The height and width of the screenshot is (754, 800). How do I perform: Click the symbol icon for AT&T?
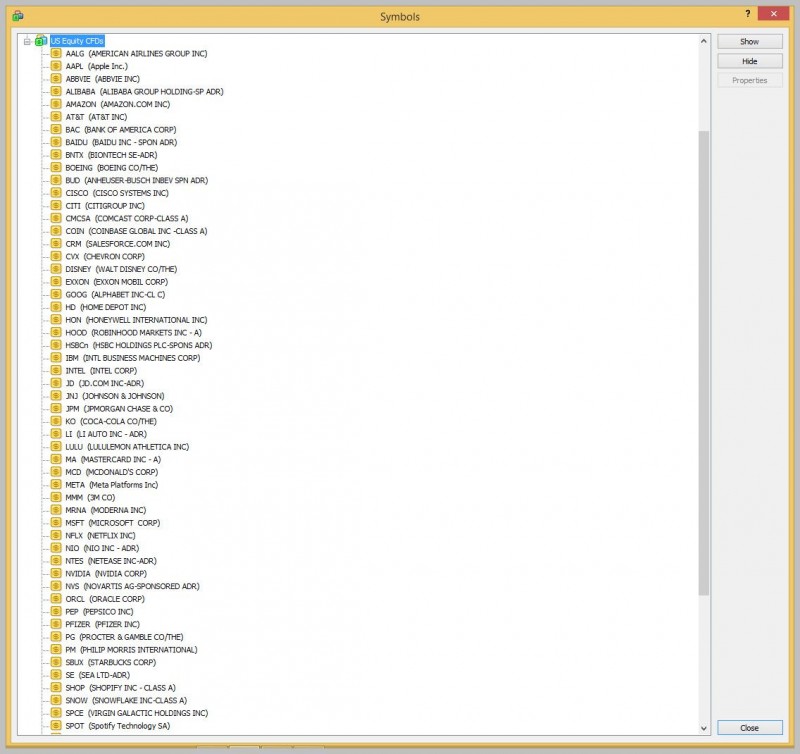pos(56,117)
